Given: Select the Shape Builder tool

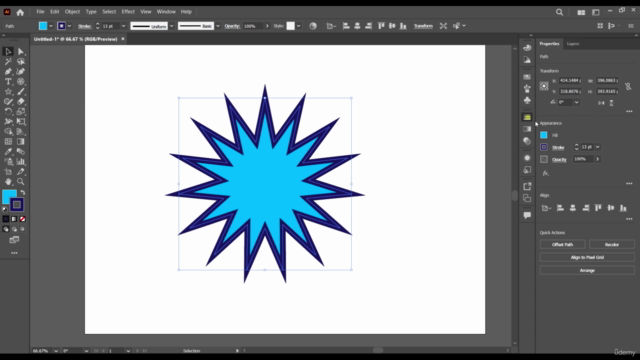Looking at the screenshot, I should pos(8,131).
